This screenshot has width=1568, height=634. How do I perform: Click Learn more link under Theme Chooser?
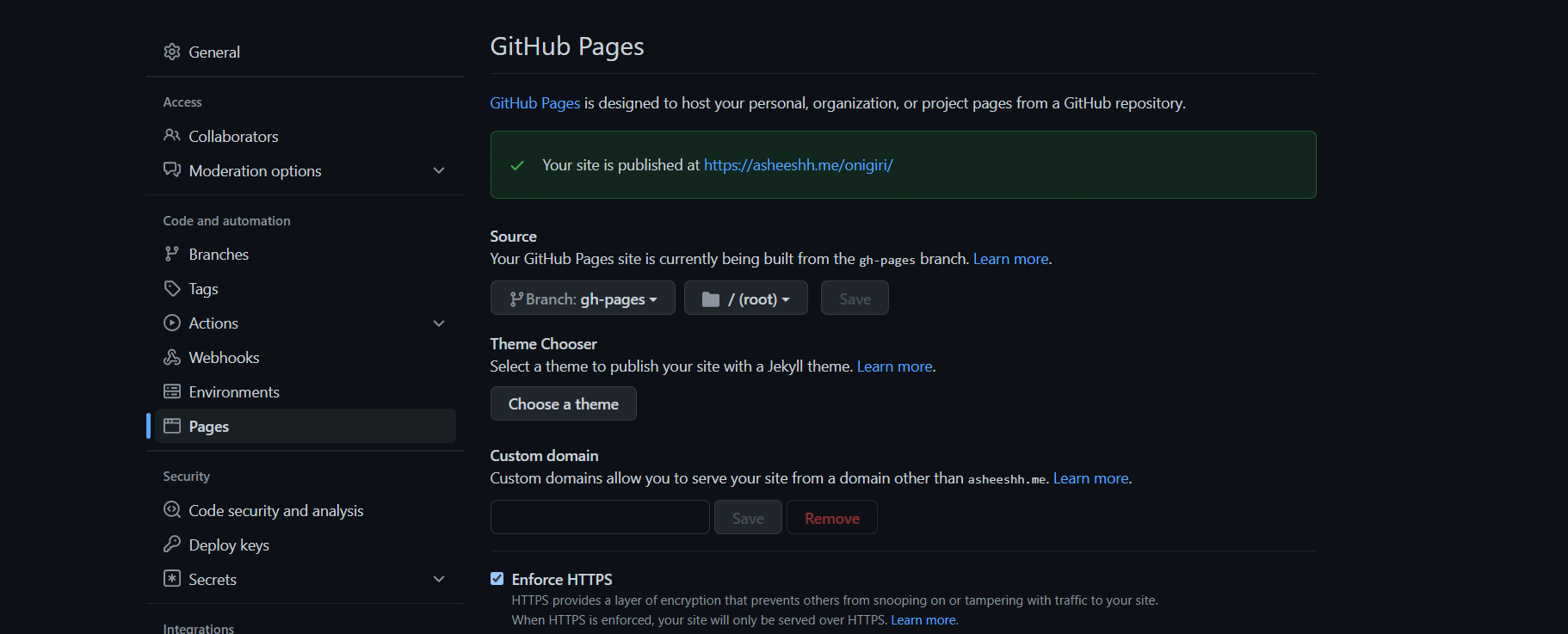pos(895,366)
